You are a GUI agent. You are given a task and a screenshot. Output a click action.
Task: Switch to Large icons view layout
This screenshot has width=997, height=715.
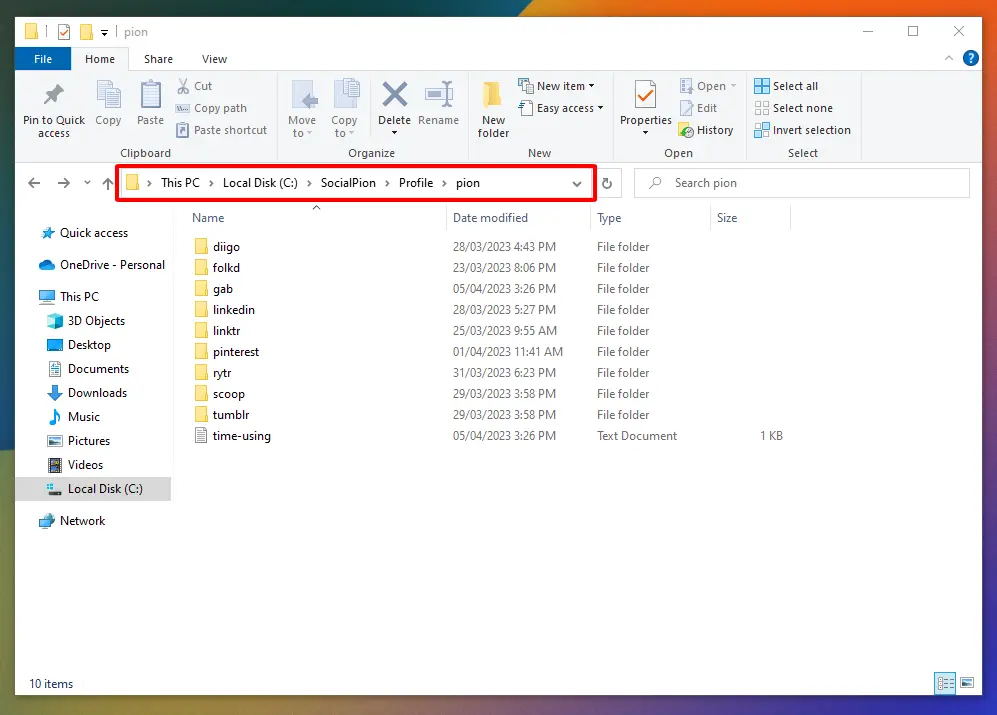point(967,683)
